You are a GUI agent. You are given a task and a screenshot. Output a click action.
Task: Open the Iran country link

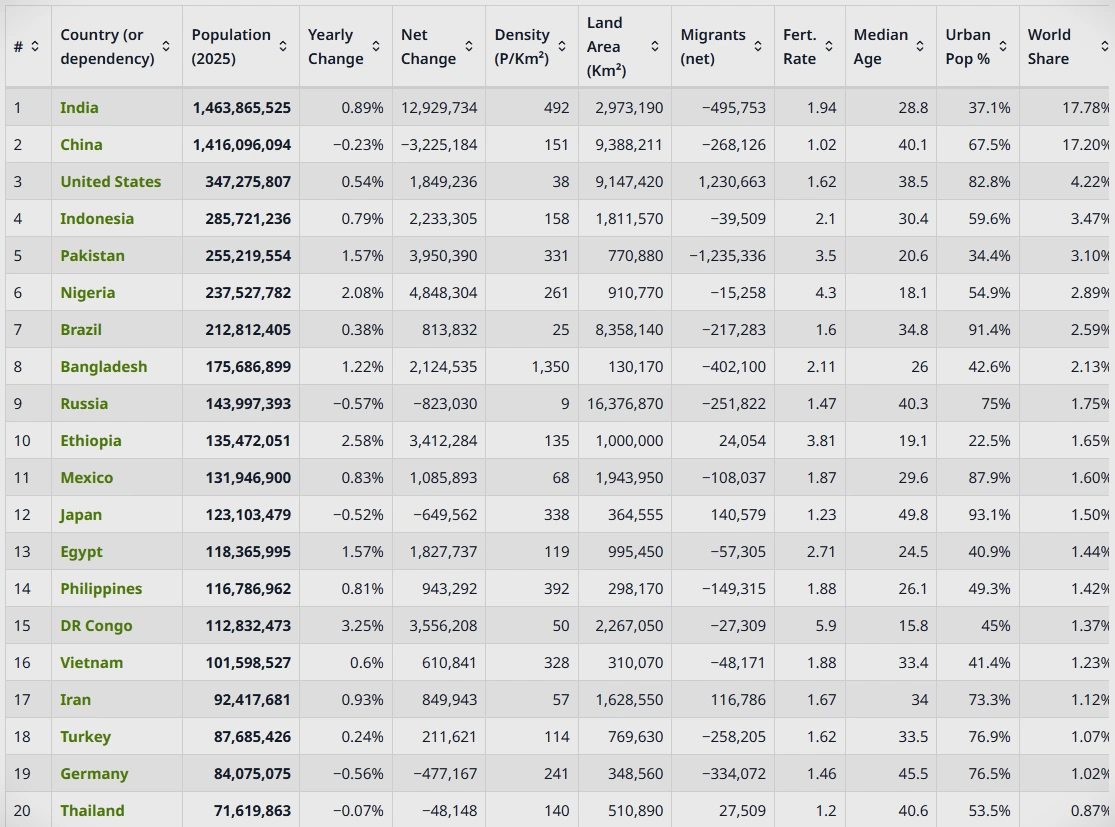coord(75,699)
